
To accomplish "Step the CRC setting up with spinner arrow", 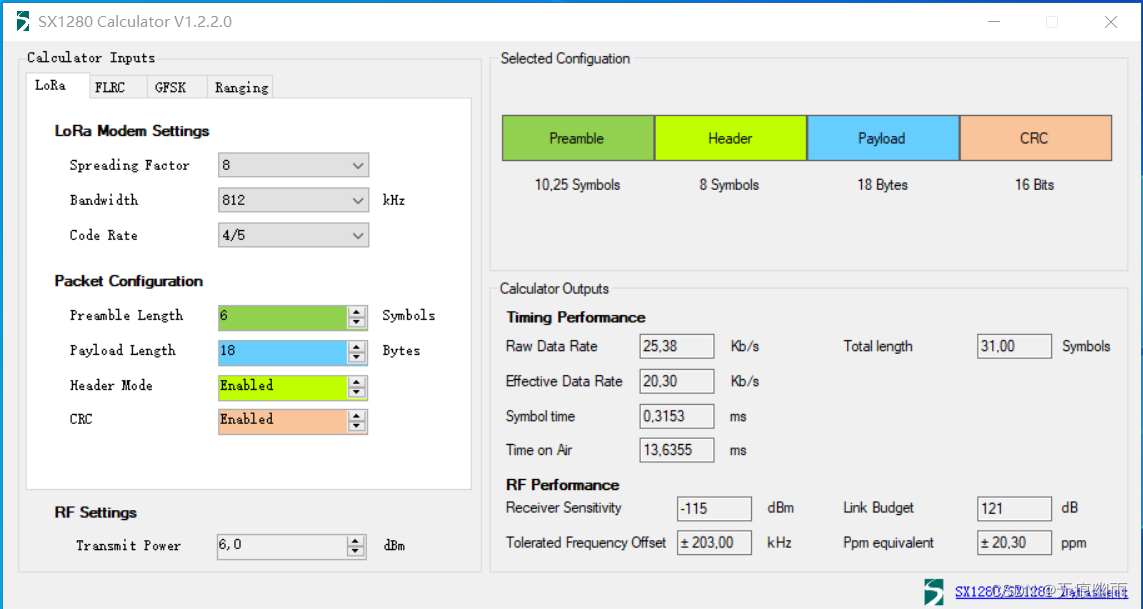I will [x=356, y=416].
